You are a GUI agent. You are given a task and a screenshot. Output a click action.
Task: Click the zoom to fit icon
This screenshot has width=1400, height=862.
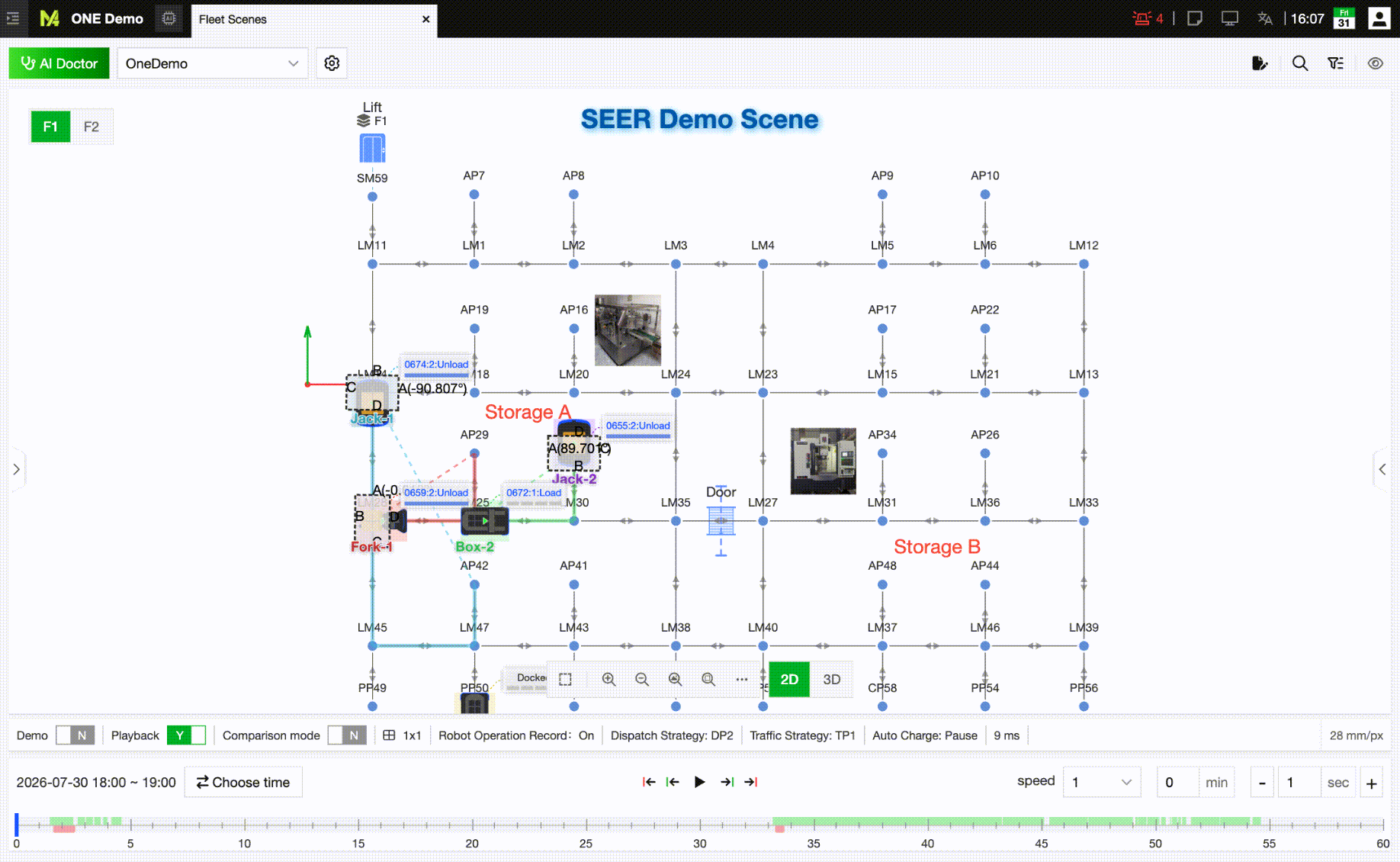tap(675, 679)
